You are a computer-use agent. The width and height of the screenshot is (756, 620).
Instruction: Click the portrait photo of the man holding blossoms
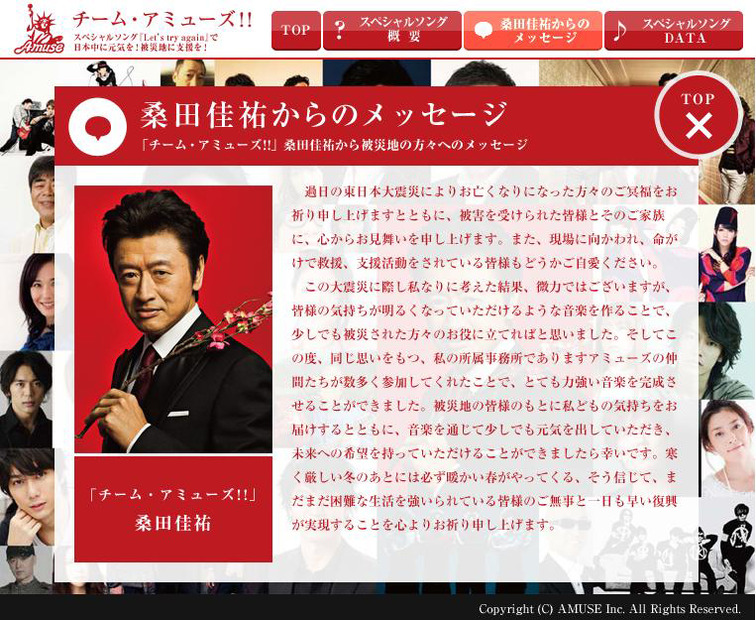[x=173, y=318]
